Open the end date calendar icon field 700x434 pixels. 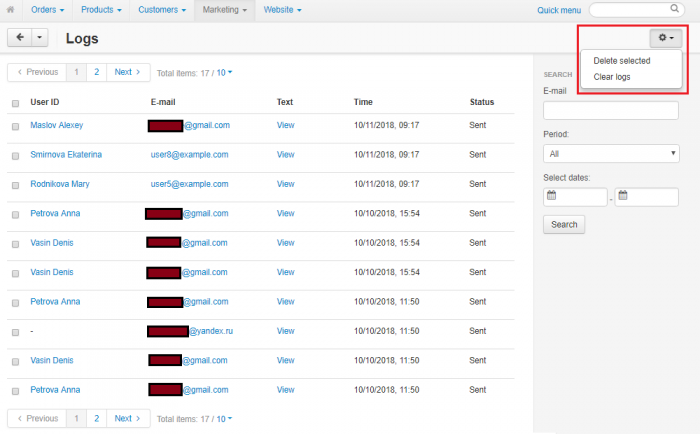pos(646,197)
